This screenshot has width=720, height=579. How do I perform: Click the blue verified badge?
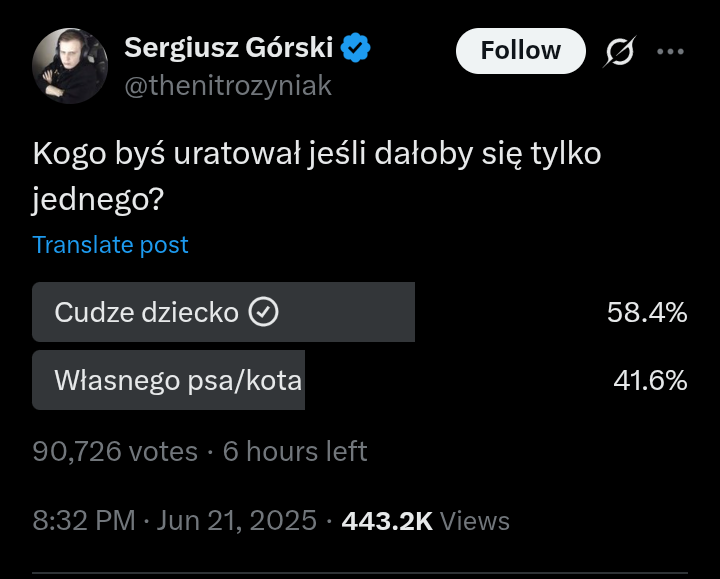click(355, 48)
